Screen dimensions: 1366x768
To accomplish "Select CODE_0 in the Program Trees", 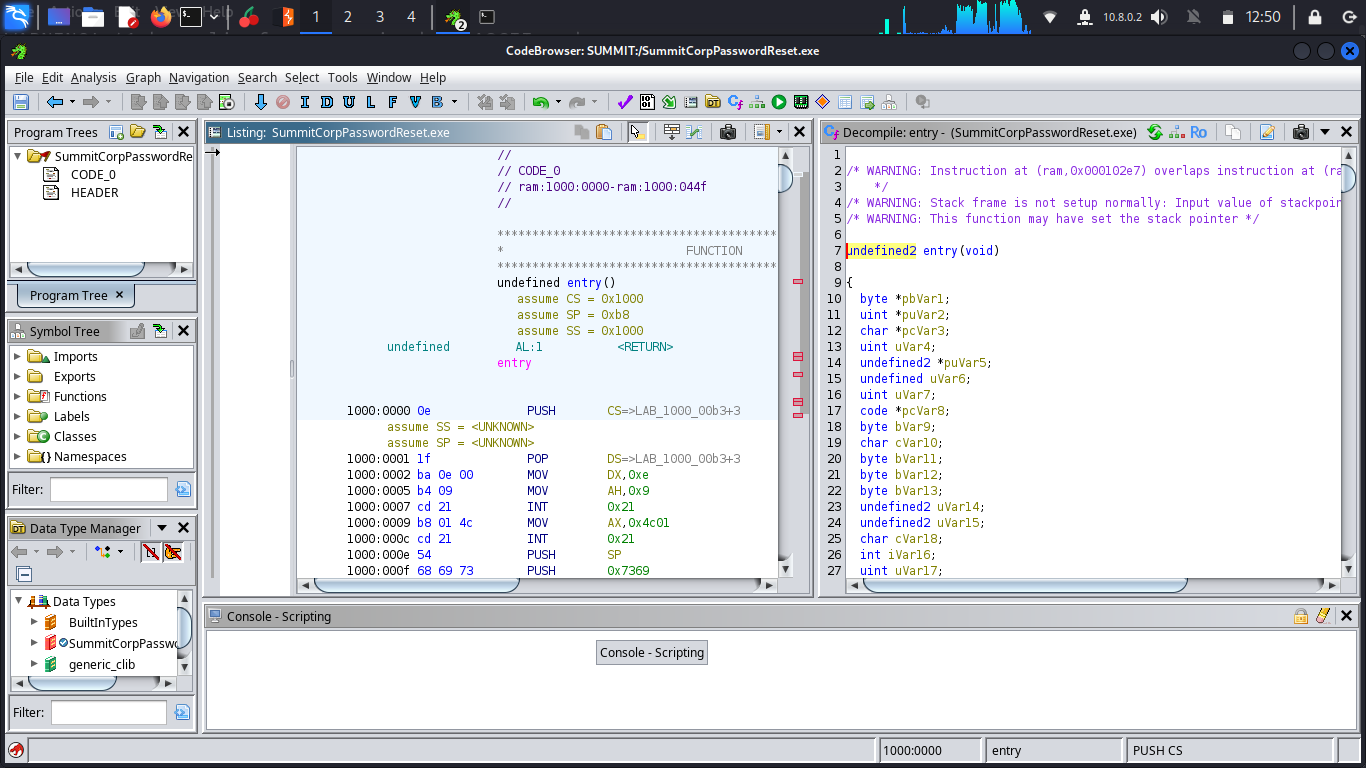I will (93, 174).
